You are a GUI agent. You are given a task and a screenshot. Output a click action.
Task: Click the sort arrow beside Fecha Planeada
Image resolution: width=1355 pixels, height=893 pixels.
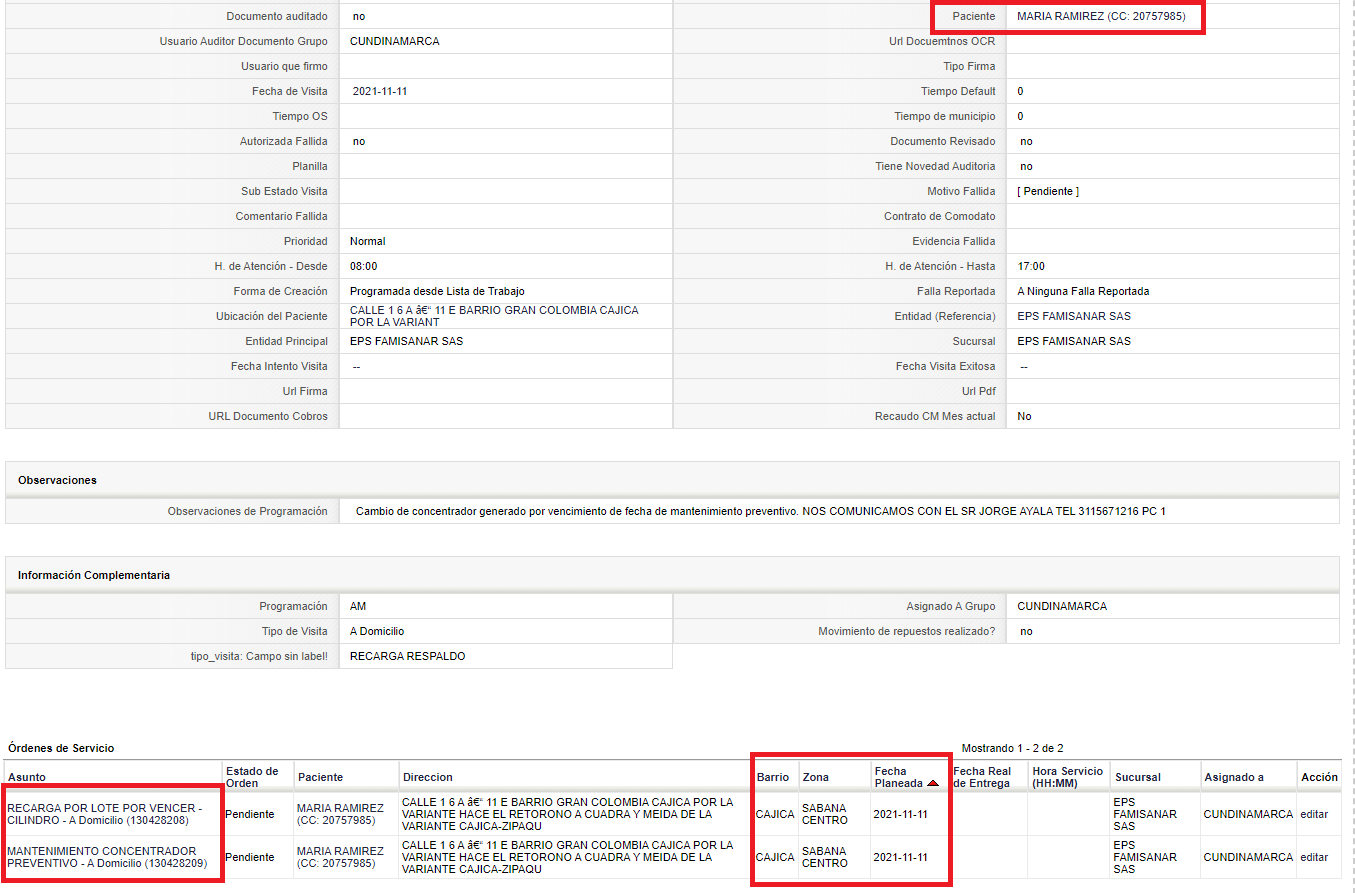click(933, 784)
